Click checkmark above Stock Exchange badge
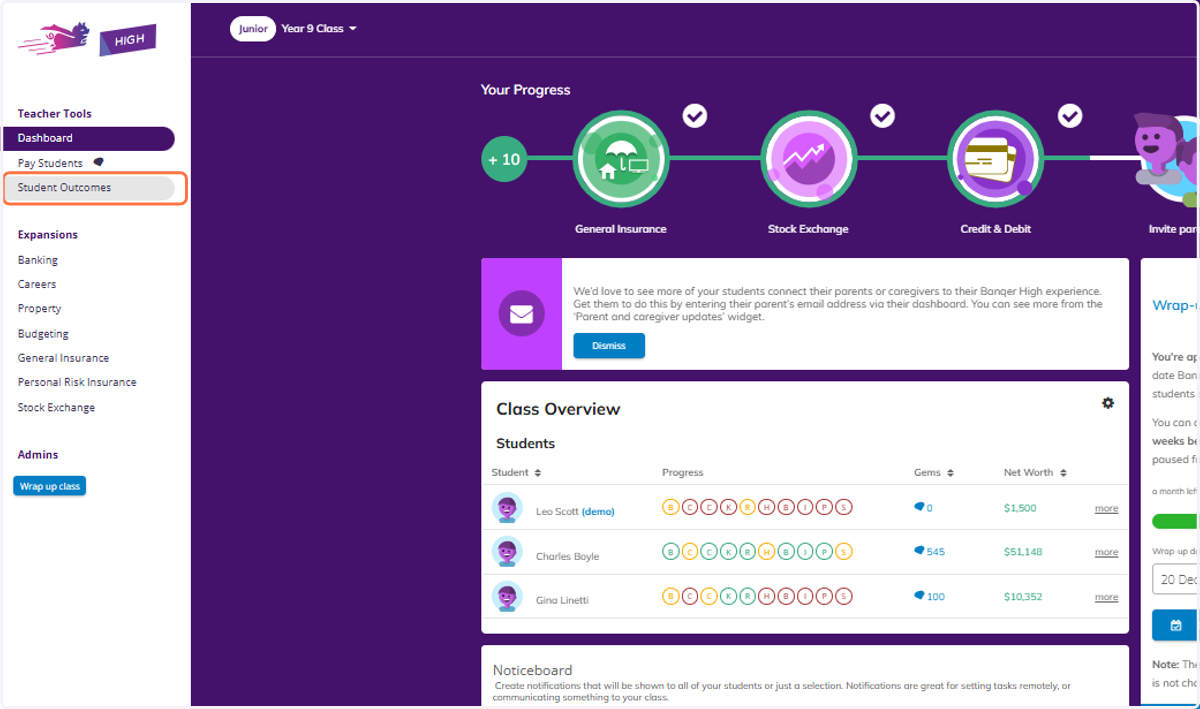1200x709 pixels. click(x=882, y=116)
